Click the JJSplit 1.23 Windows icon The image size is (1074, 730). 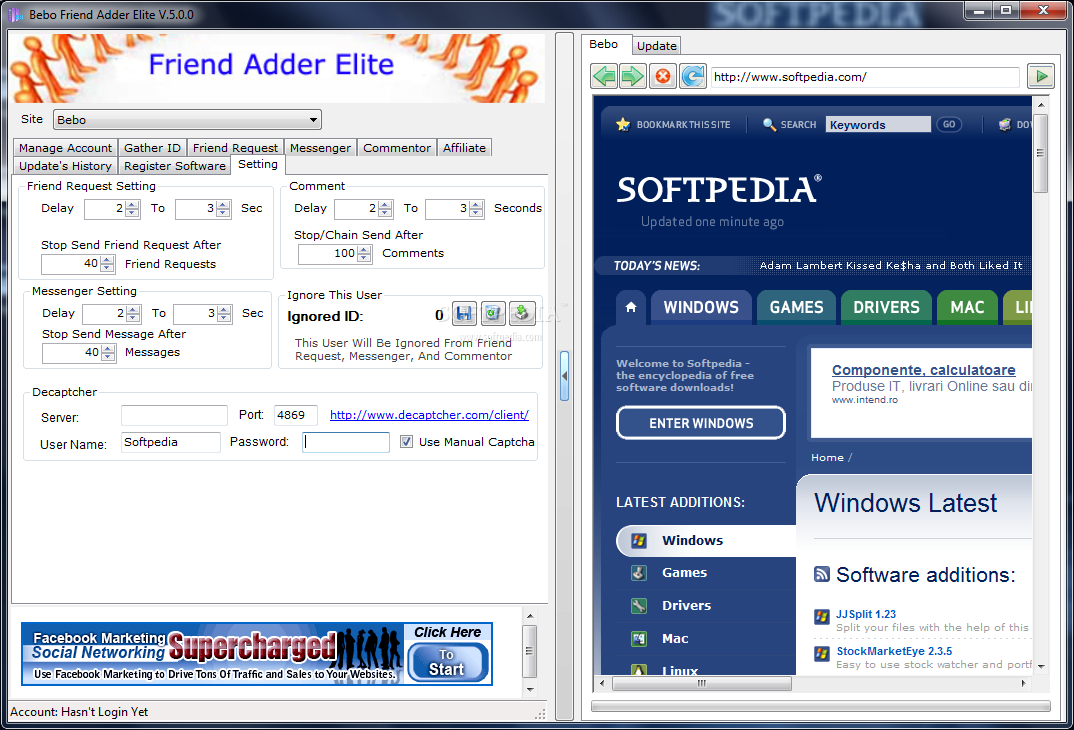[x=821, y=616]
